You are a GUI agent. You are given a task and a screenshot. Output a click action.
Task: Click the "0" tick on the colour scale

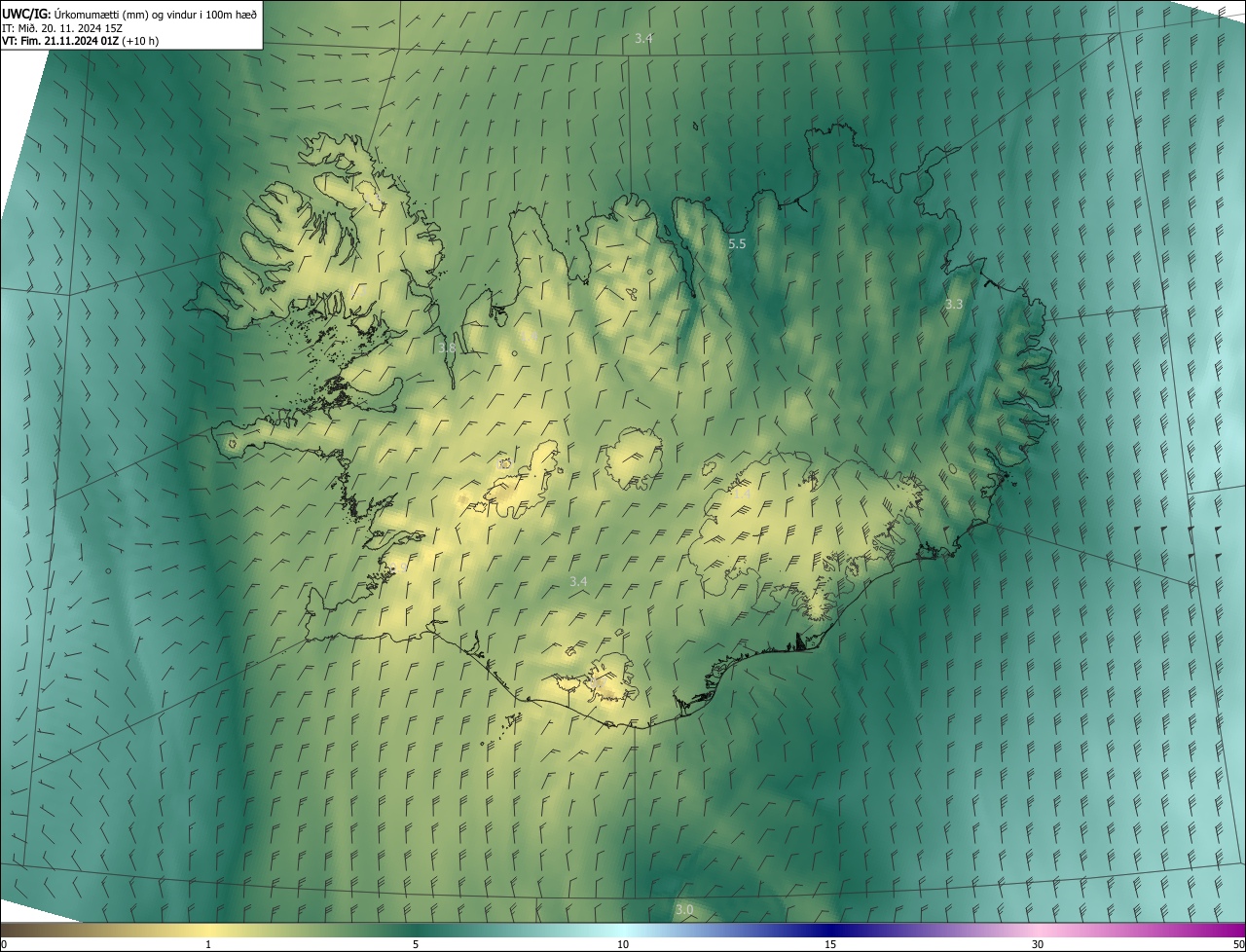click(4, 944)
